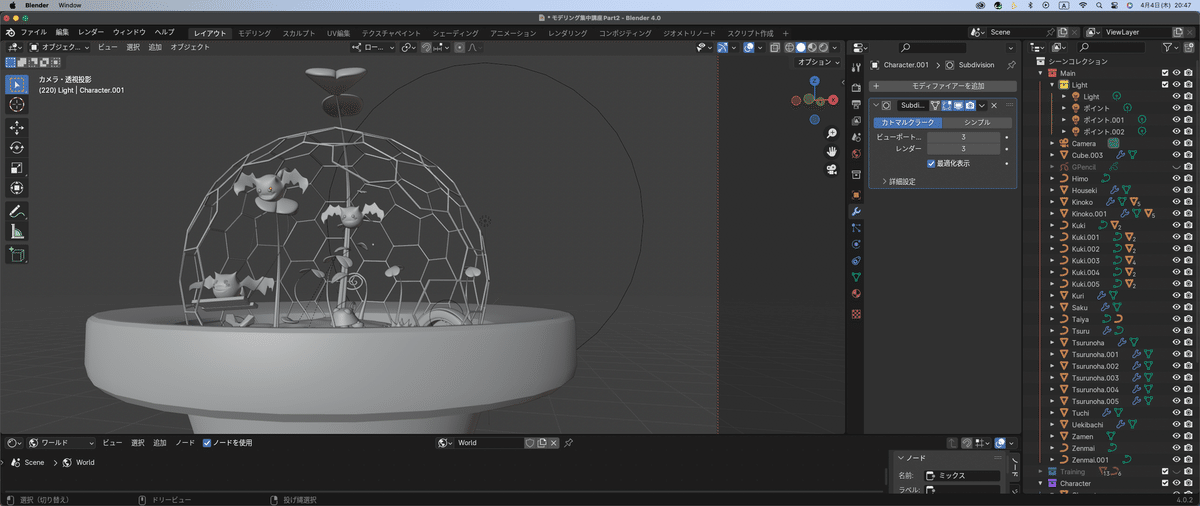The image size is (1200, 506).
Task: Click the Z axis of navigation gizmo
Action: click(814, 81)
